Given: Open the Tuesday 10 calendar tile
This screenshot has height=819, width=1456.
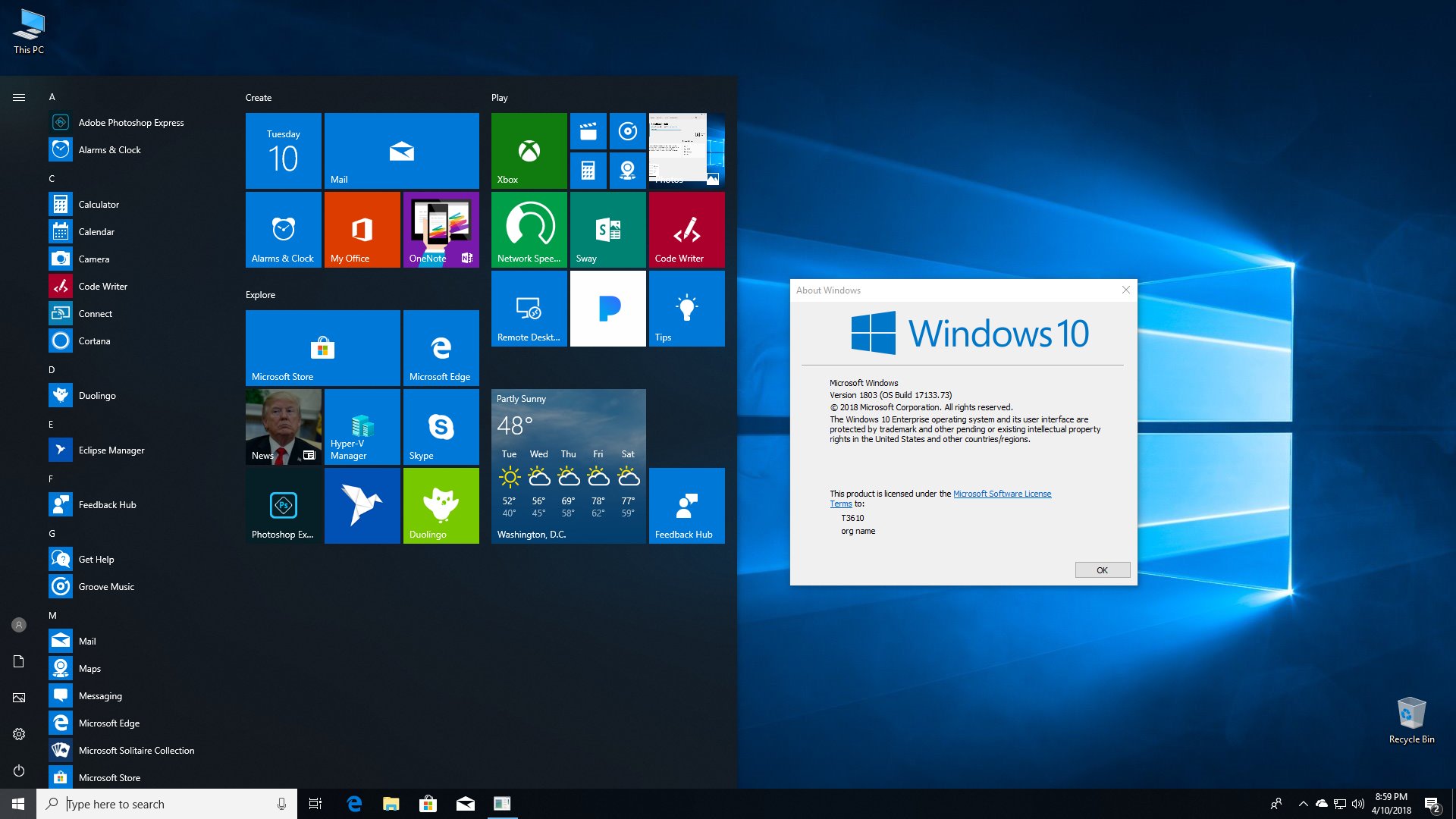Looking at the screenshot, I should 284,151.
